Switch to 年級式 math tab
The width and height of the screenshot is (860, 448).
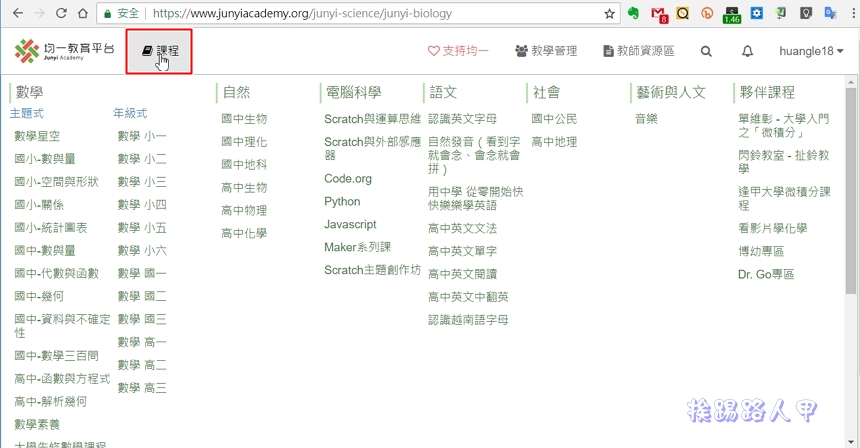click(x=130, y=113)
